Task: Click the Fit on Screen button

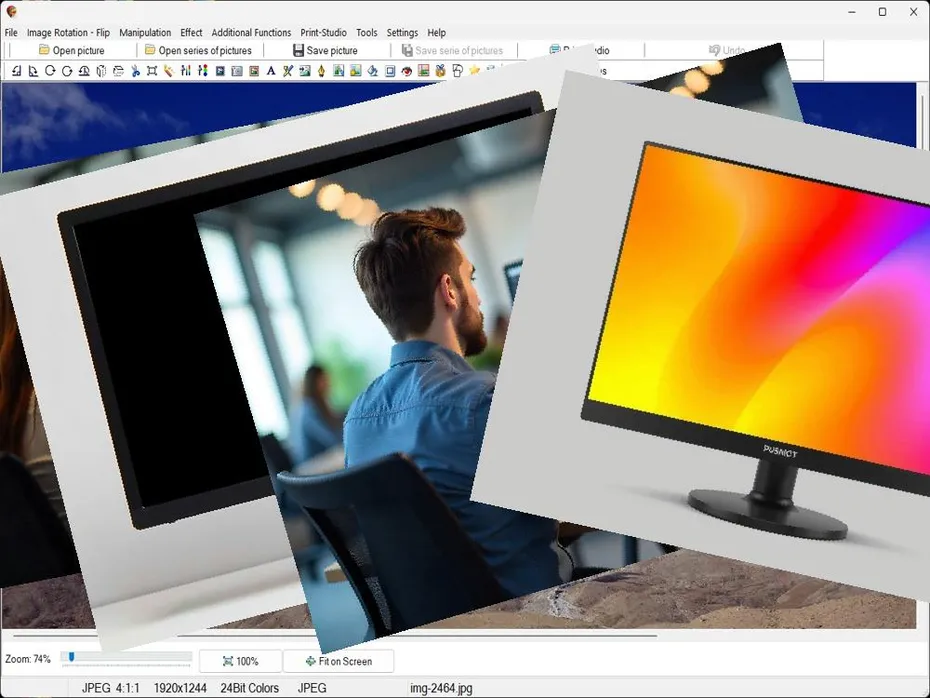Action: coord(339,661)
